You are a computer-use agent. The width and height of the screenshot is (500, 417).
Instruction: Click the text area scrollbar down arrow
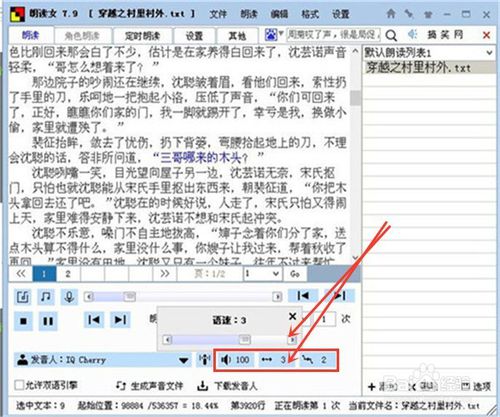point(355,258)
